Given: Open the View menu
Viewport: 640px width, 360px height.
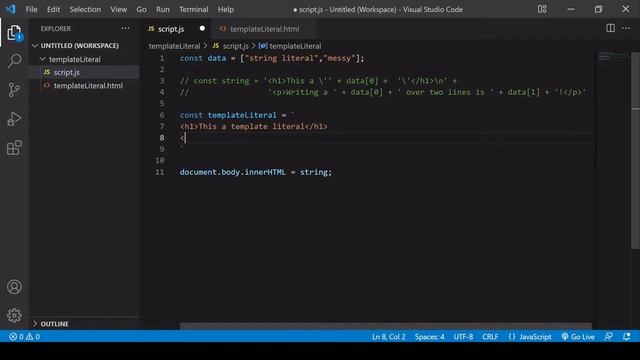Looking at the screenshot, I should click(x=118, y=9).
